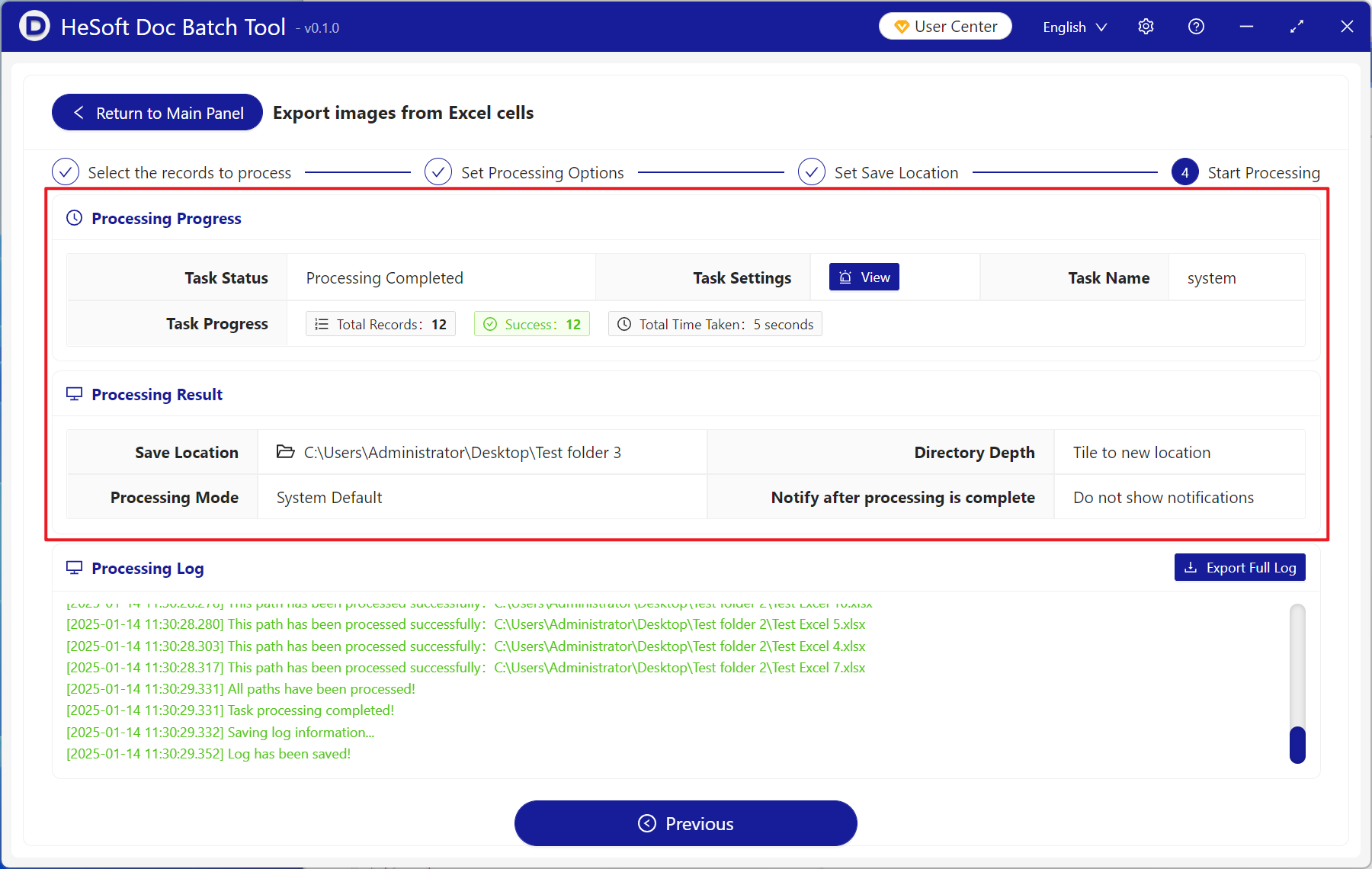Export the full processing log
The image size is (1372, 869).
pyautogui.click(x=1239, y=568)
